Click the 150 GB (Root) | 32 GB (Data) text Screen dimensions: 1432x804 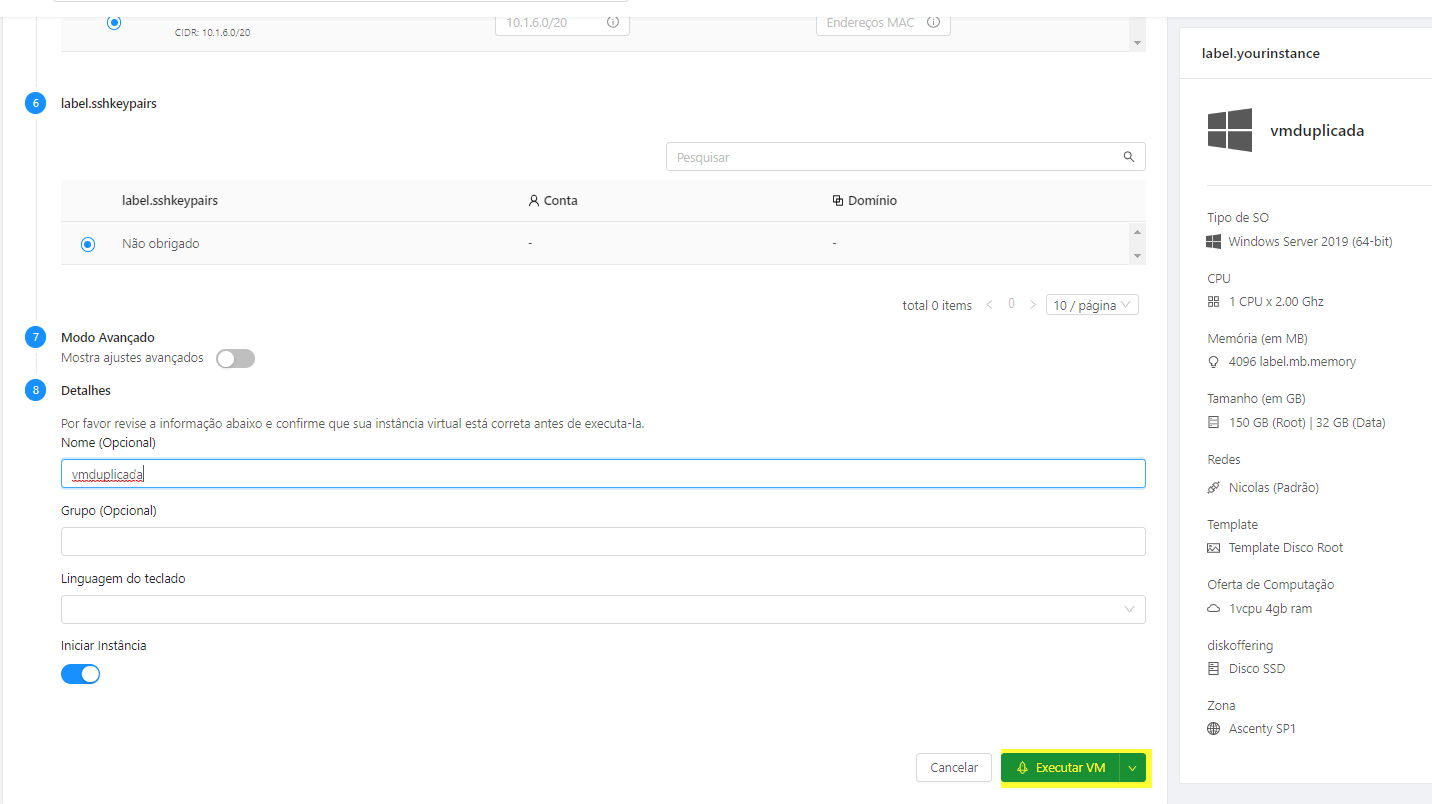pyautogui.click(x=1307, y=422)
